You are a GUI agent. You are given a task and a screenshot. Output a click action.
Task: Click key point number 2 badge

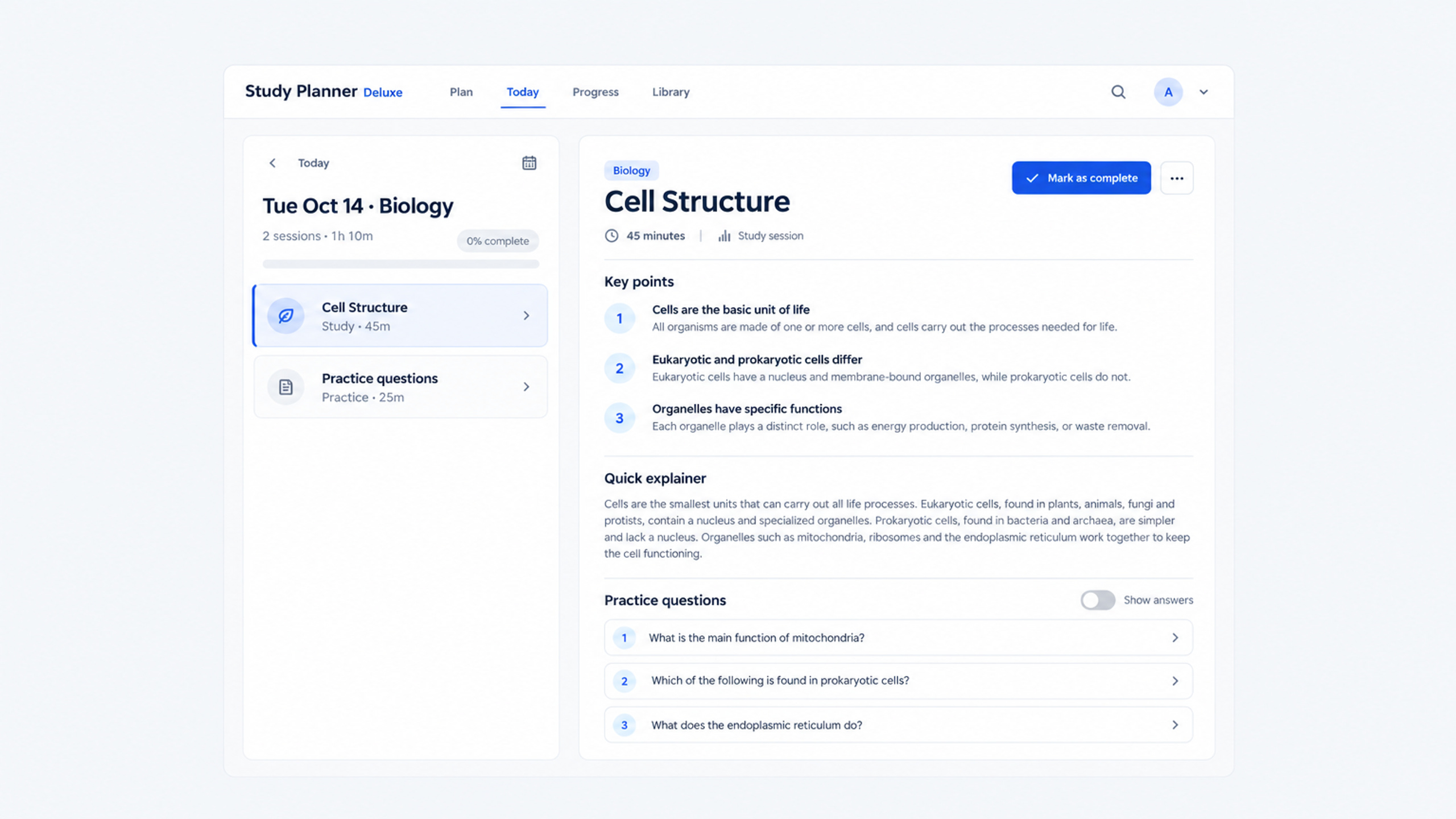tap(619, 368)
